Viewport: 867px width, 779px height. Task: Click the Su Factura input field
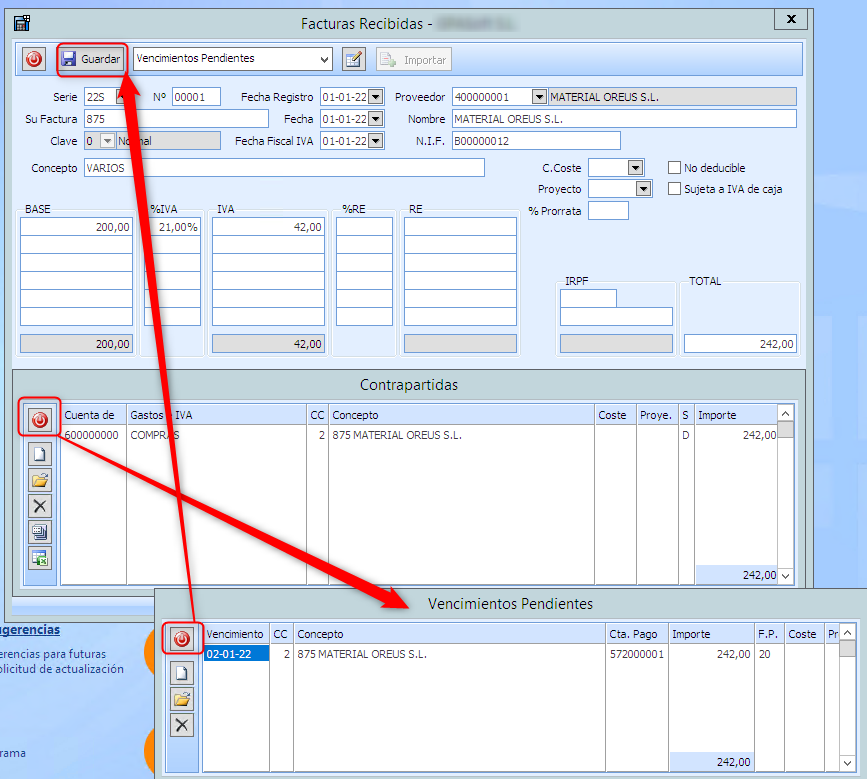tap(176, 119)
